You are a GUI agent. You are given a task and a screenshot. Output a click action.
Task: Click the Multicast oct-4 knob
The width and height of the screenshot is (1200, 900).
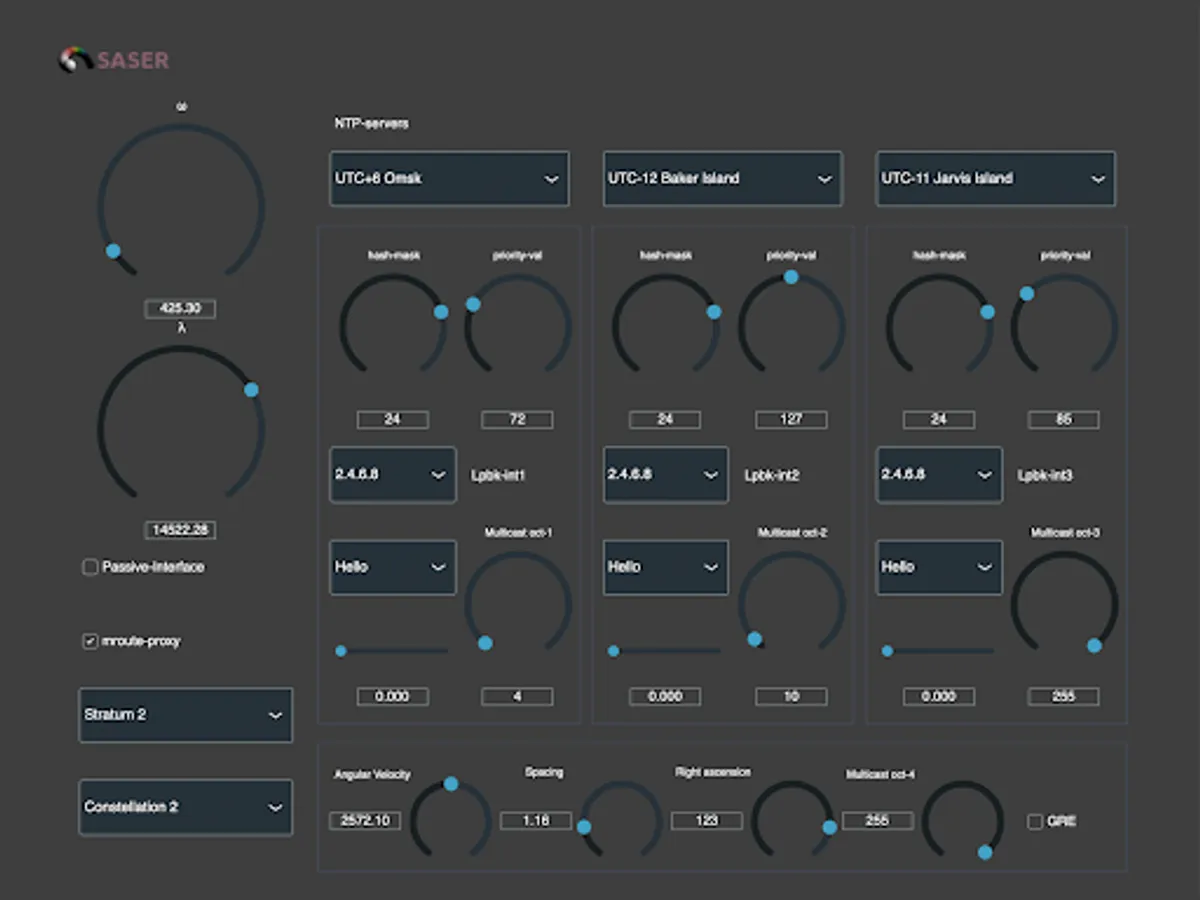coord(962,821)
